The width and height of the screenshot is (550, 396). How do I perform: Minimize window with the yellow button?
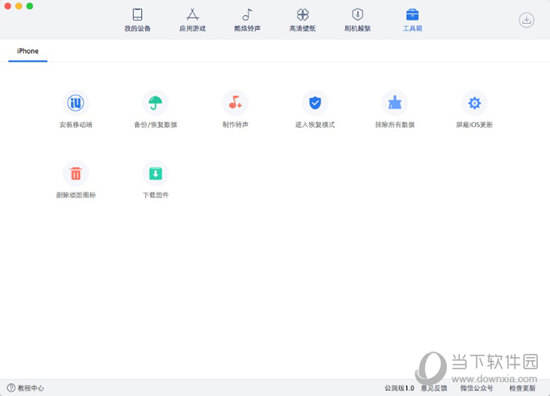(x=19, y=6)
